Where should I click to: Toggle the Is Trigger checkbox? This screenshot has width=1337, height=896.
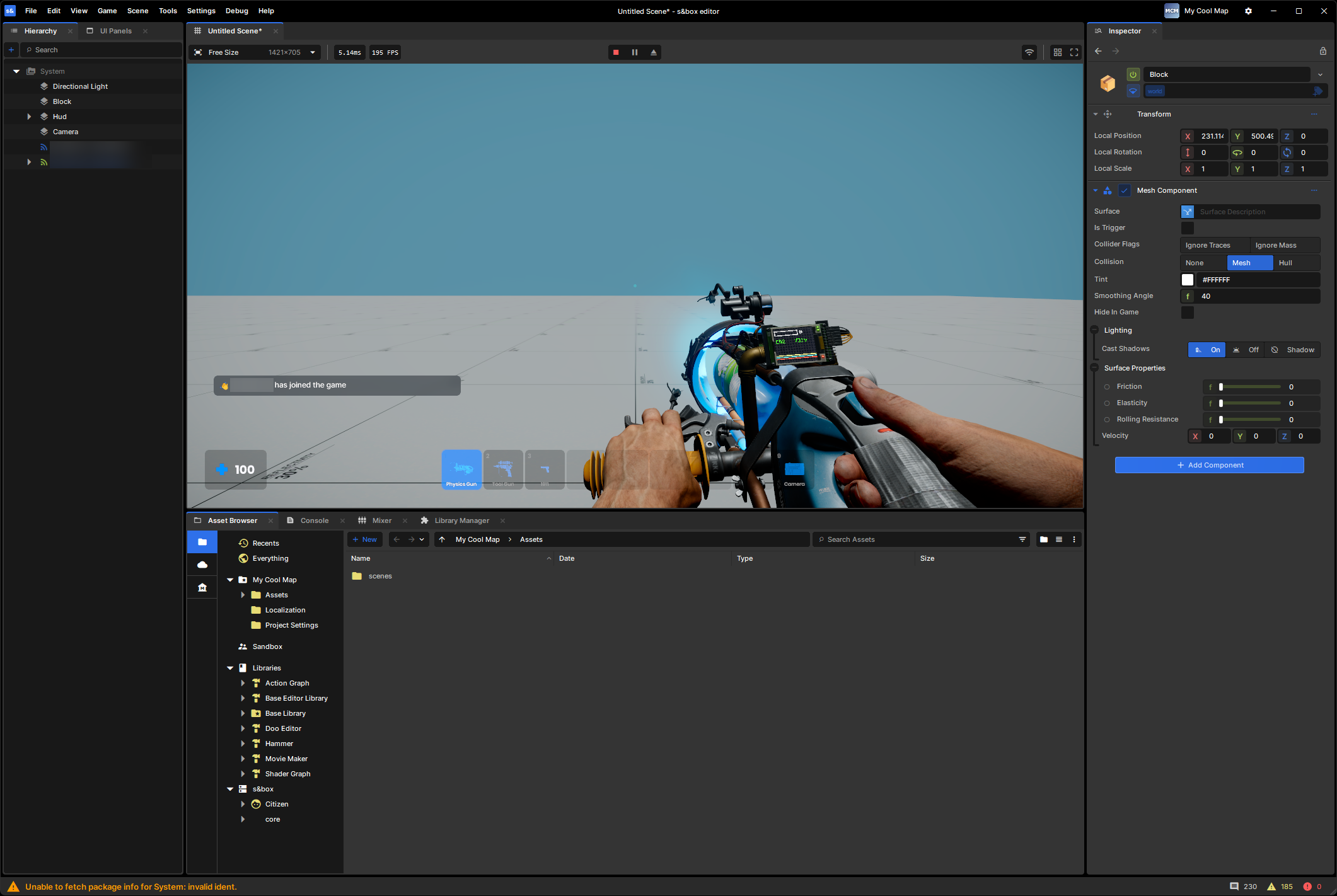point(1188,228)
